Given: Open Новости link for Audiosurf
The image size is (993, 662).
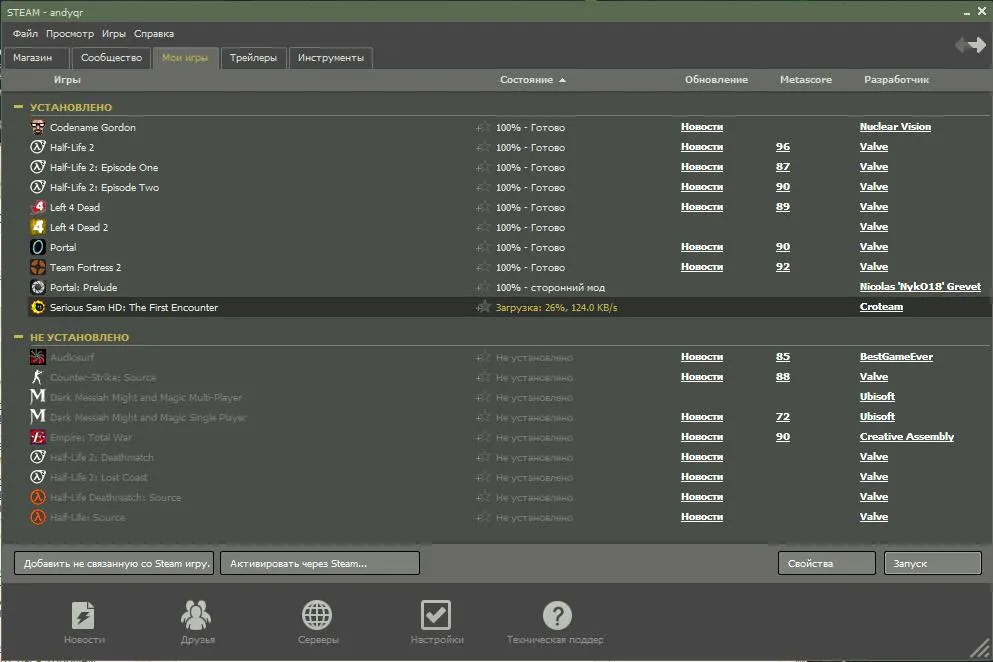Looking at the screenshot, I should coord(701,357).
